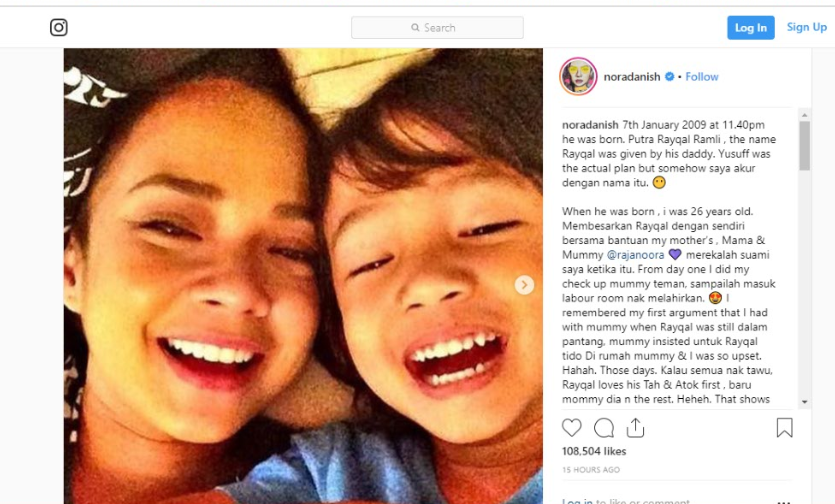
Task: Click the caption scrollbar up arrow
Action: pos(804,115)
